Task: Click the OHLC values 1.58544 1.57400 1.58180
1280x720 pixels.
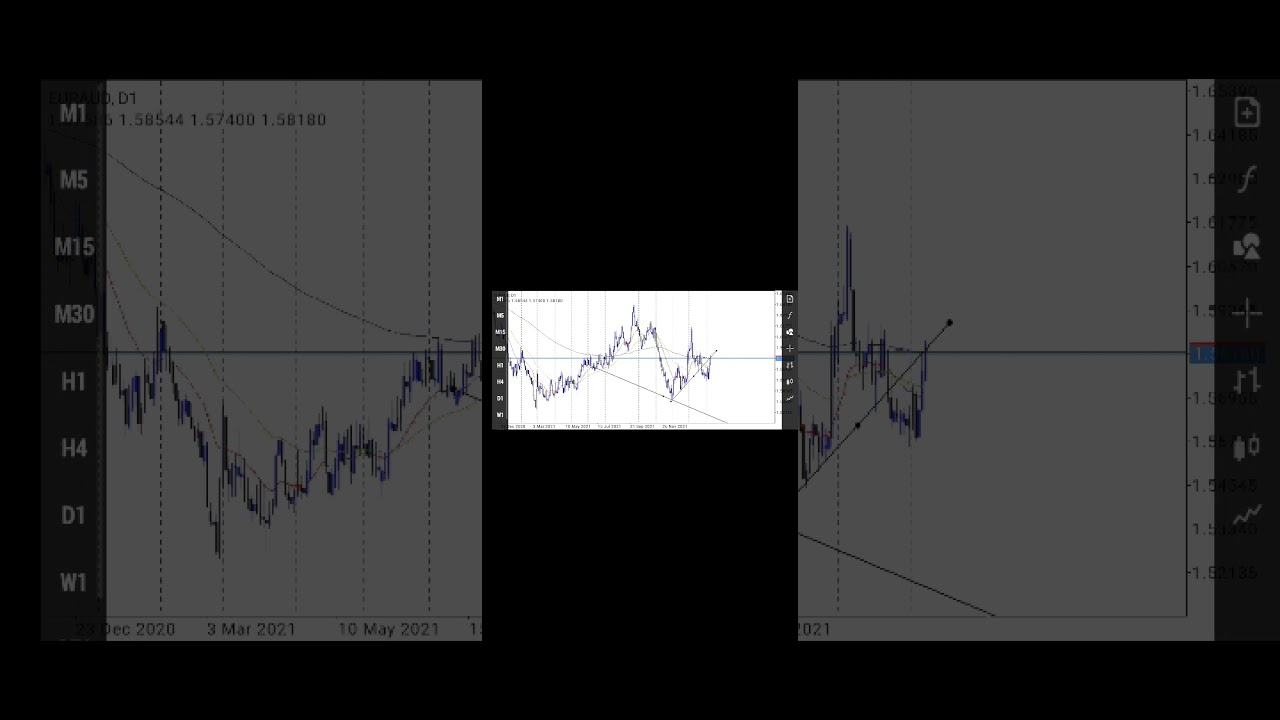Action: tap(222, 120)
